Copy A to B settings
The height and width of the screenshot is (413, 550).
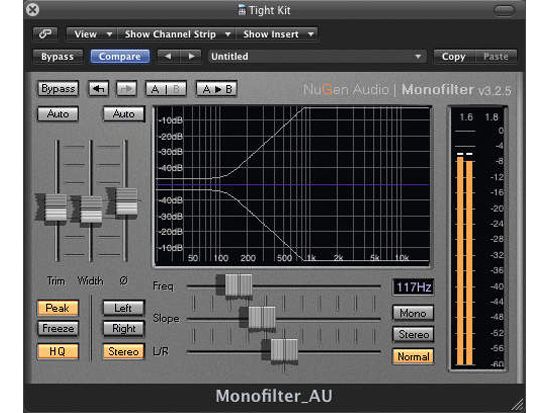pyautogui.click(x=217, y=89)
